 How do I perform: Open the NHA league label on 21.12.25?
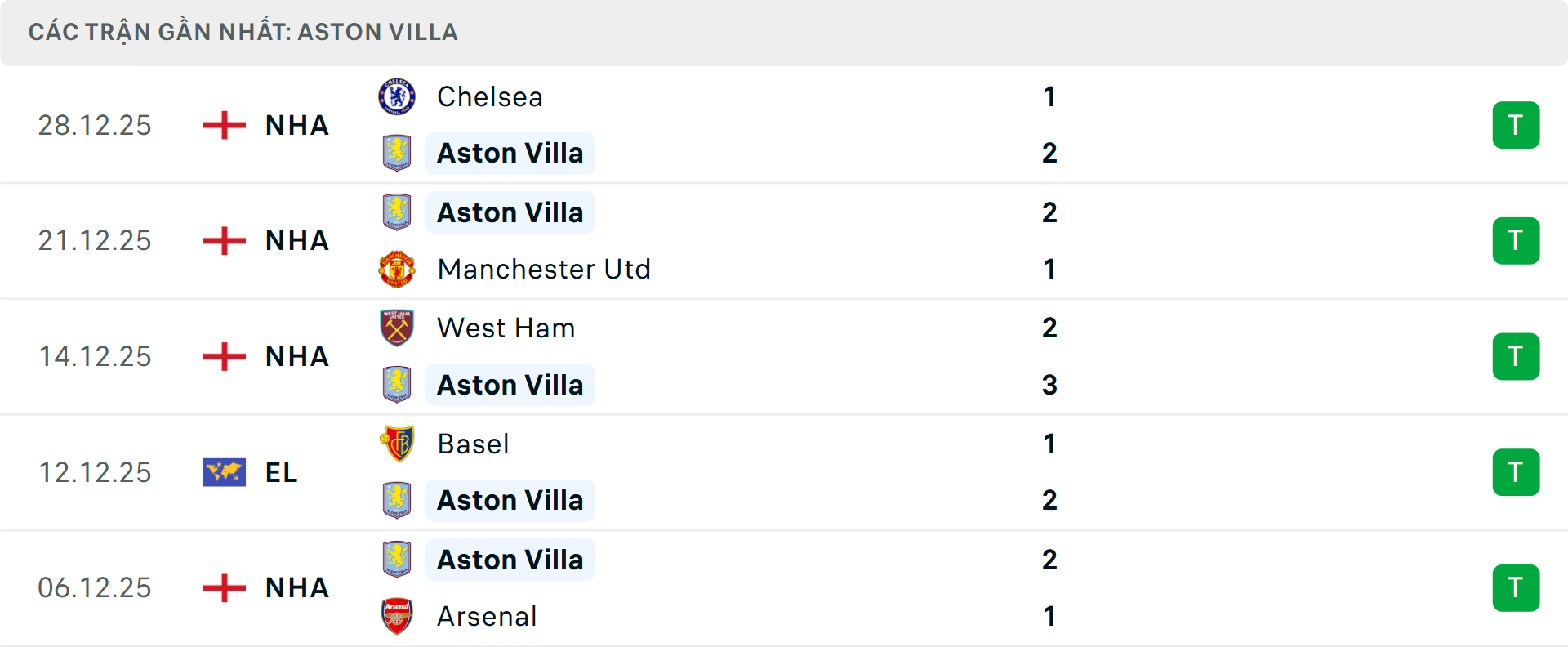pos(296,240)
